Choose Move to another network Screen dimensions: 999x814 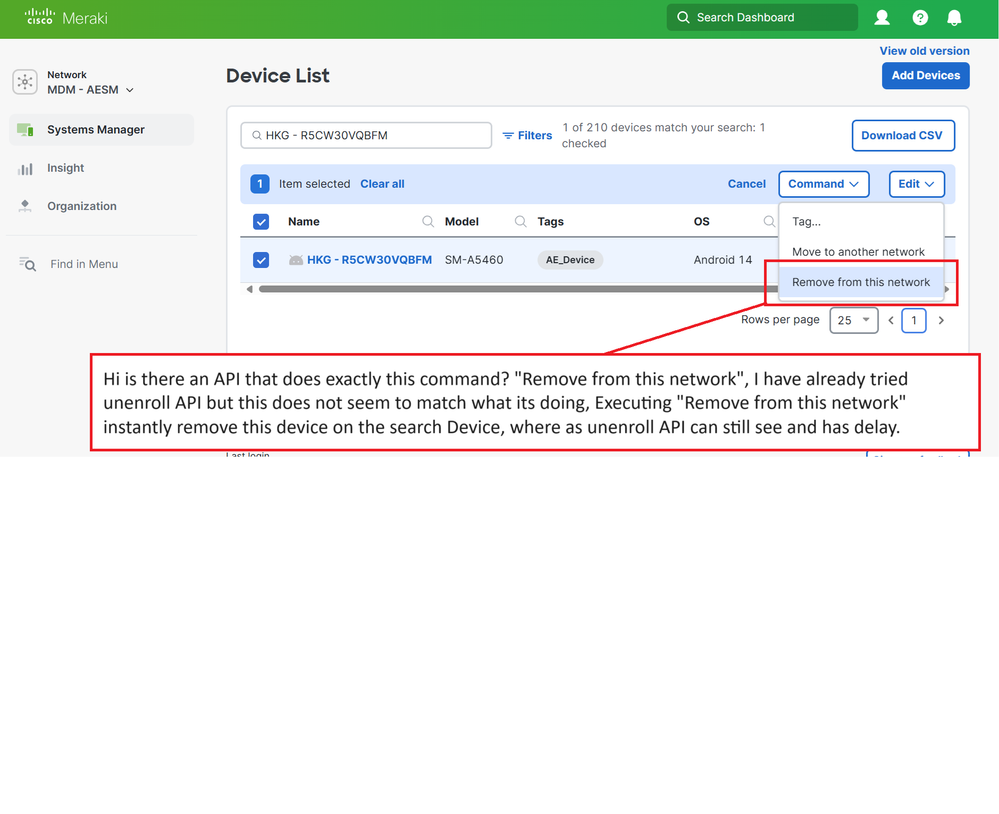click(x=858, y=252)
